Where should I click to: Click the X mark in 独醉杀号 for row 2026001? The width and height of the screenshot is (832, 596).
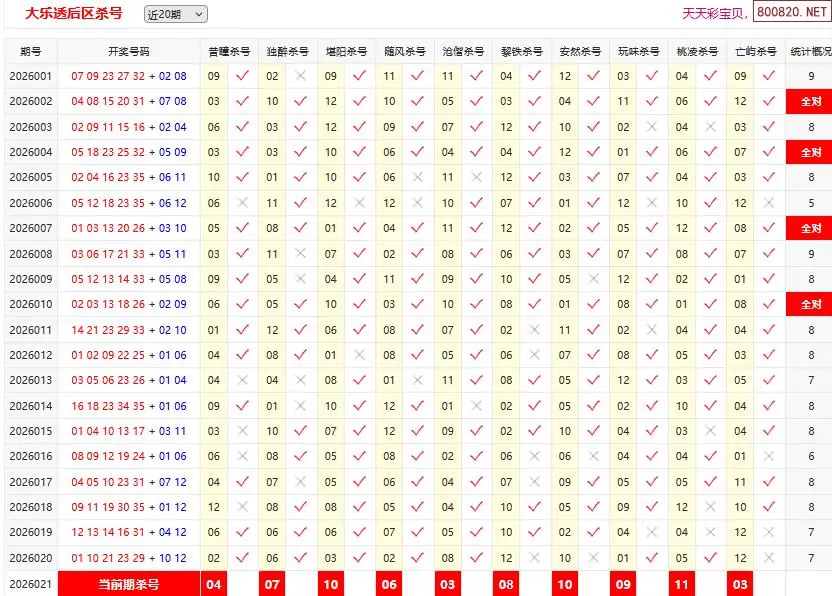click(300, 76)
